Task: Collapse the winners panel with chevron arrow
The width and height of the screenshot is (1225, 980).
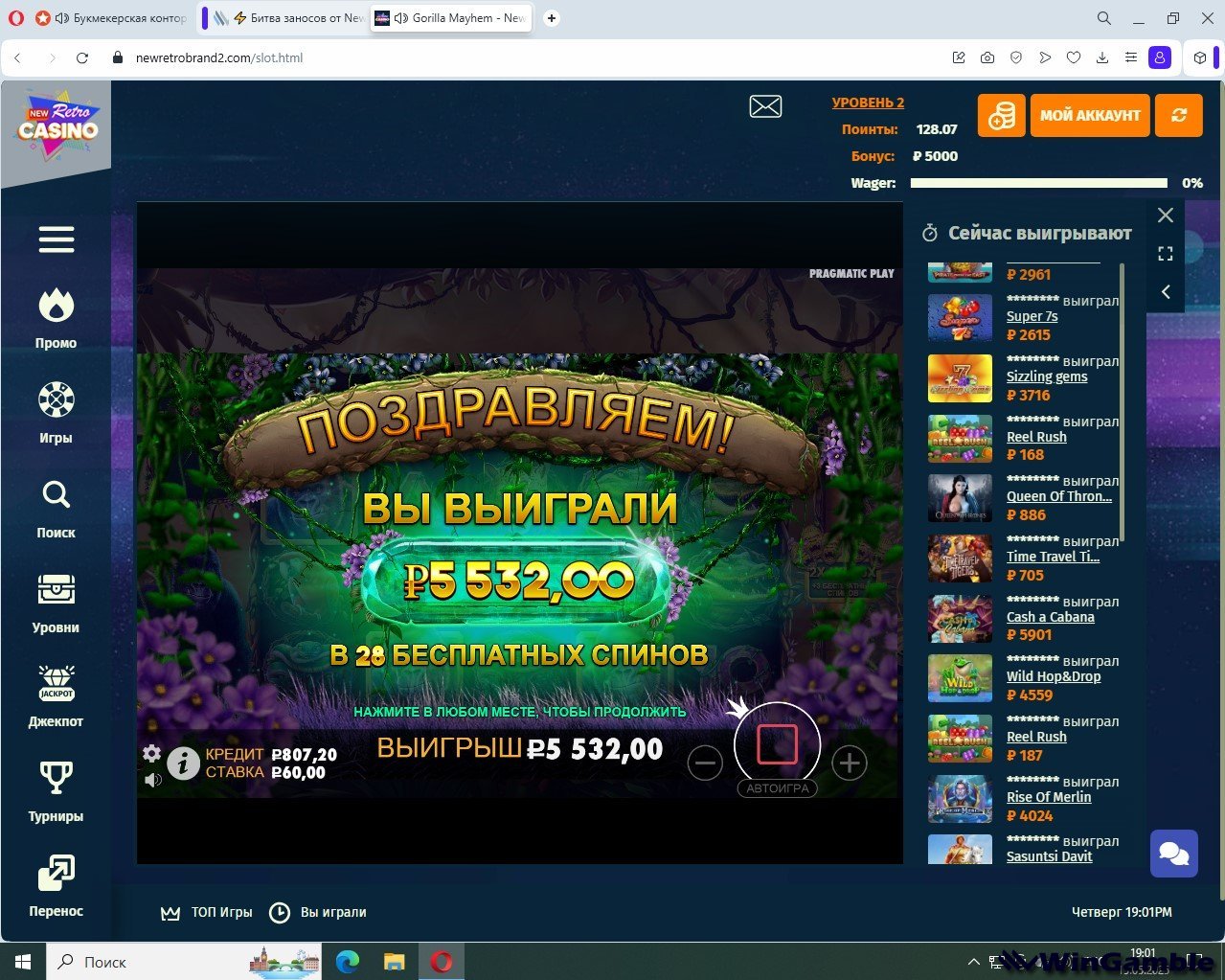Action: (1166, 292)
